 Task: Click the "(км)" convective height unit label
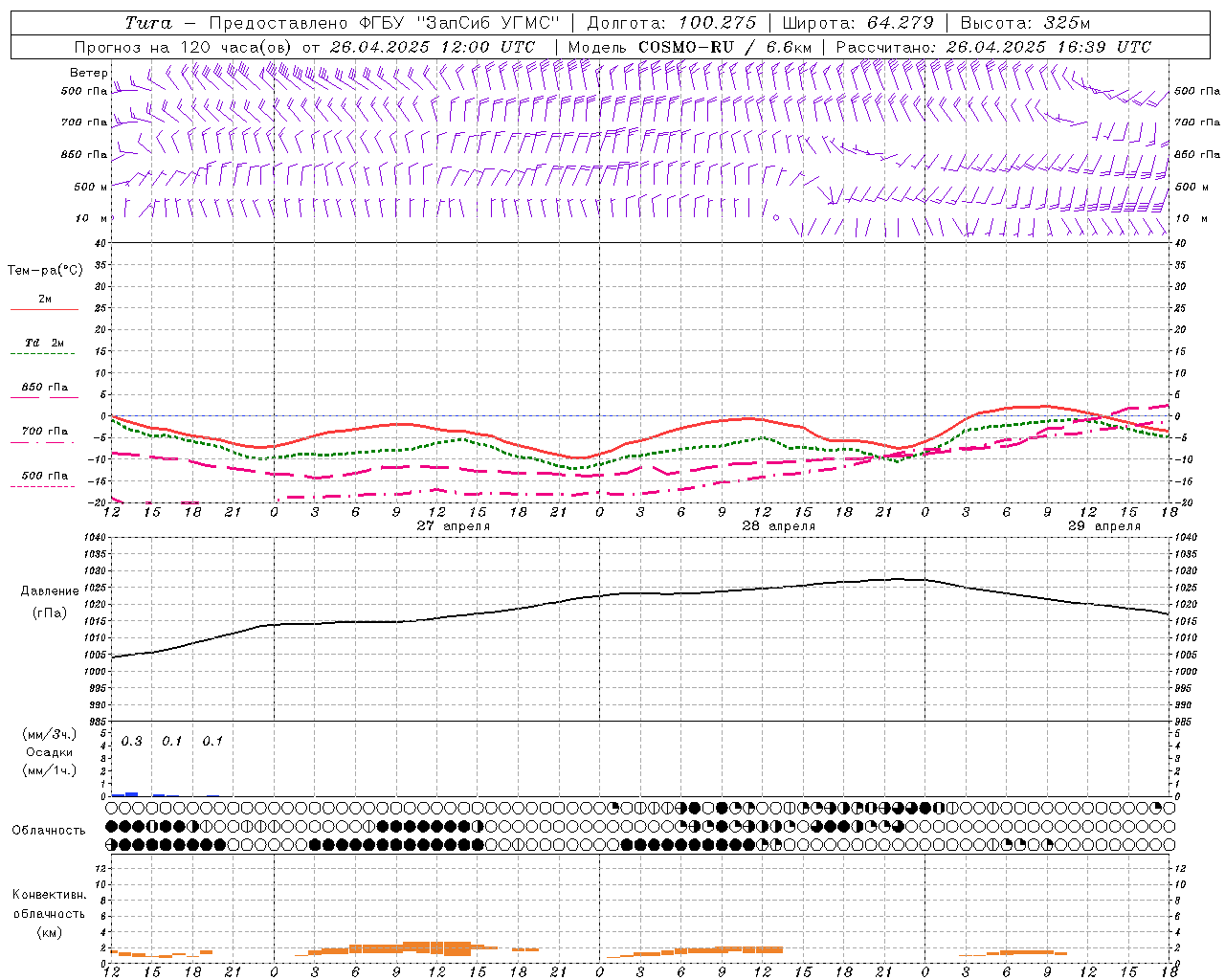[49, 933]
